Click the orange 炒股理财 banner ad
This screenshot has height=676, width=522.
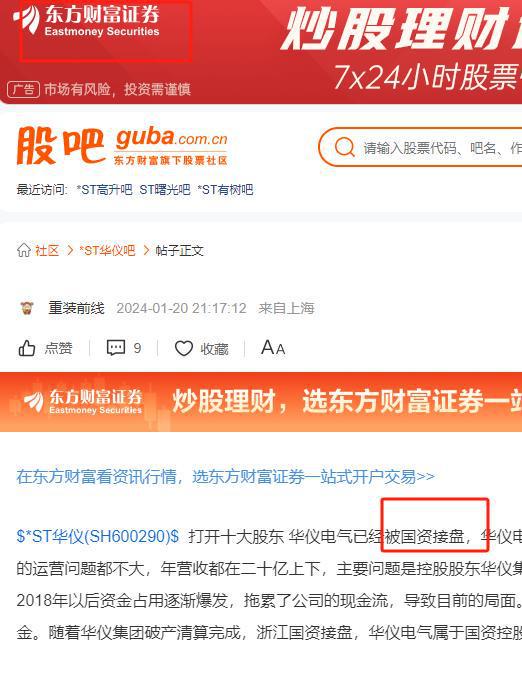261,401
